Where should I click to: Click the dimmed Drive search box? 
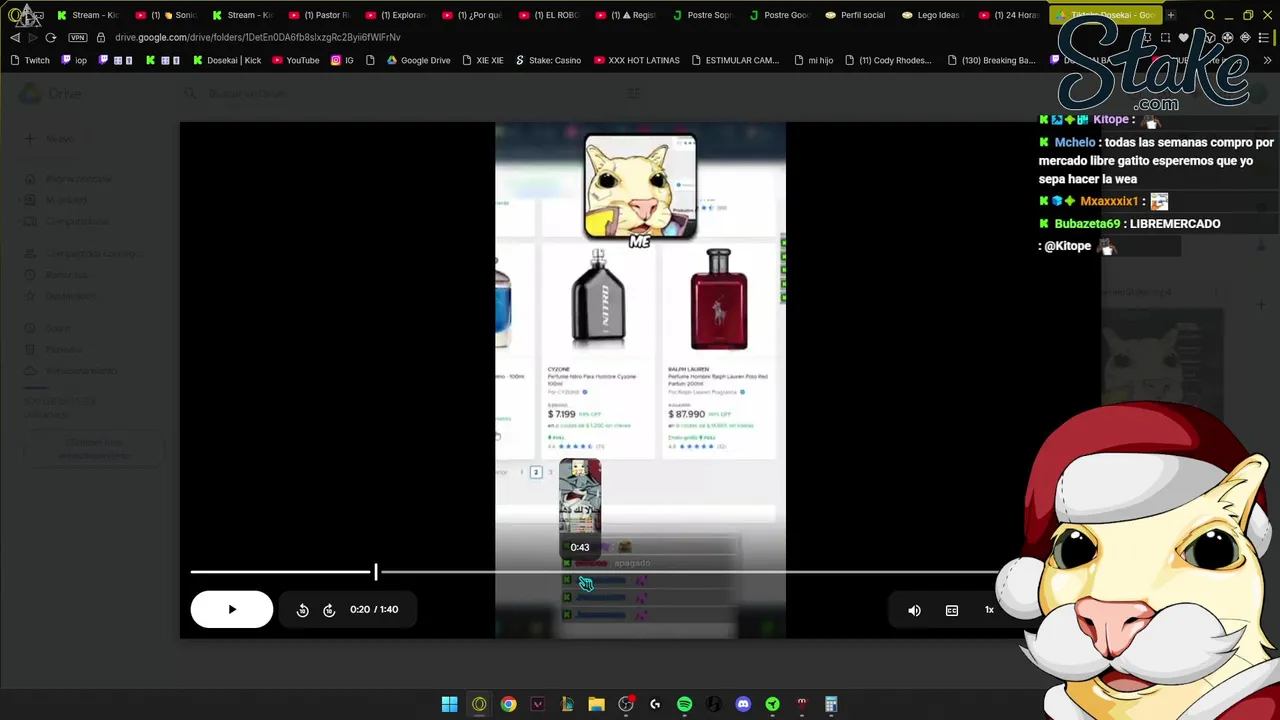tap(410, 94)
